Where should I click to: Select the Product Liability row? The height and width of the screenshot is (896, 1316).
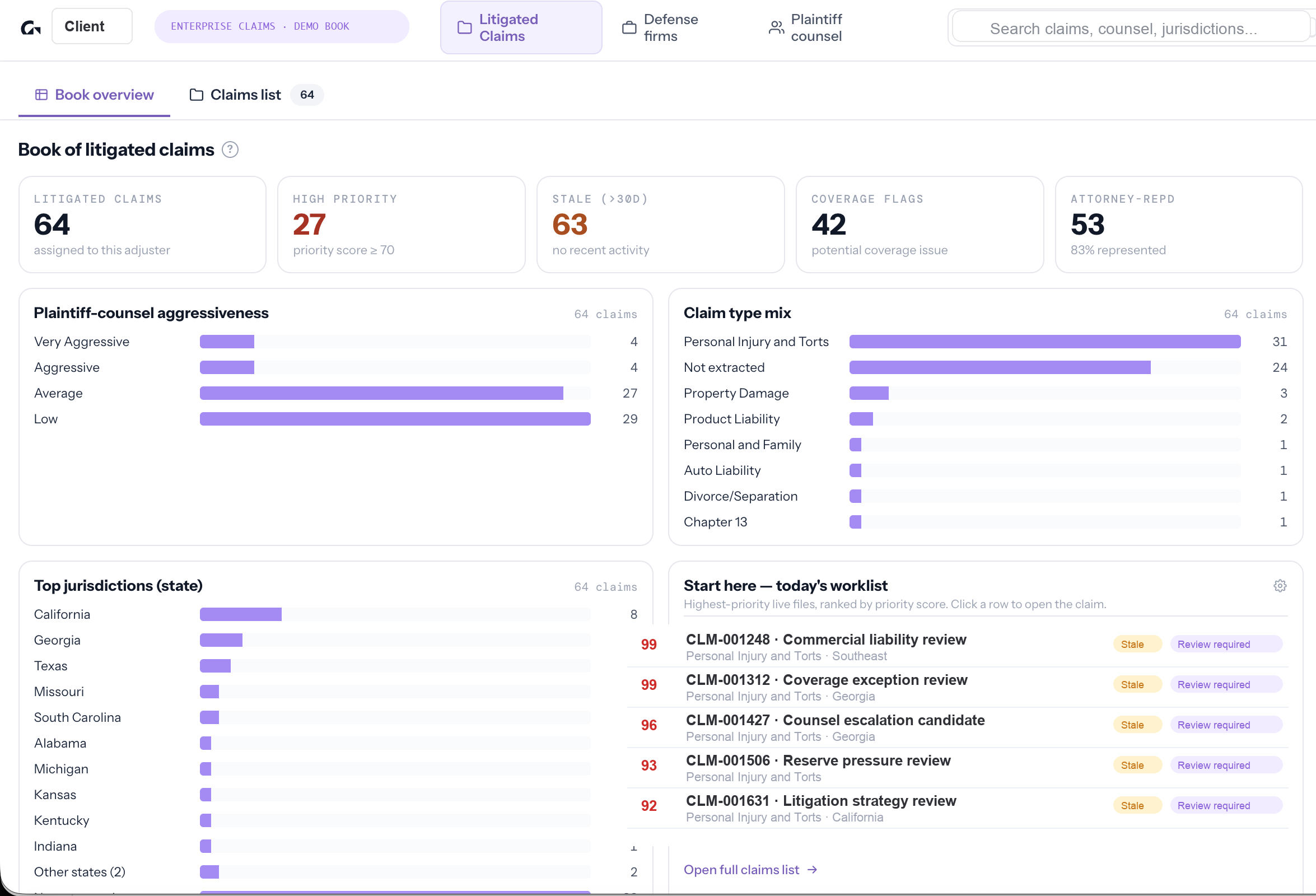coord(984,419)
